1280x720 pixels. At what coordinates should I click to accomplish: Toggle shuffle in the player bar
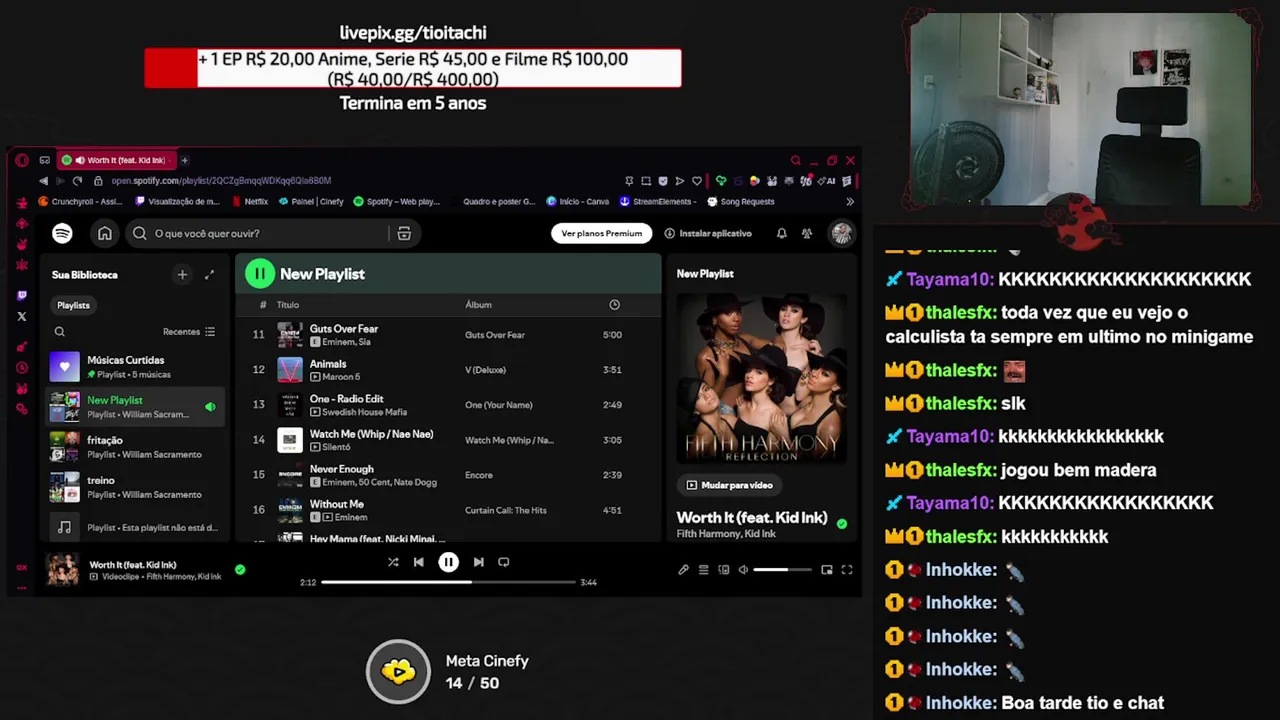coord(393,562)
